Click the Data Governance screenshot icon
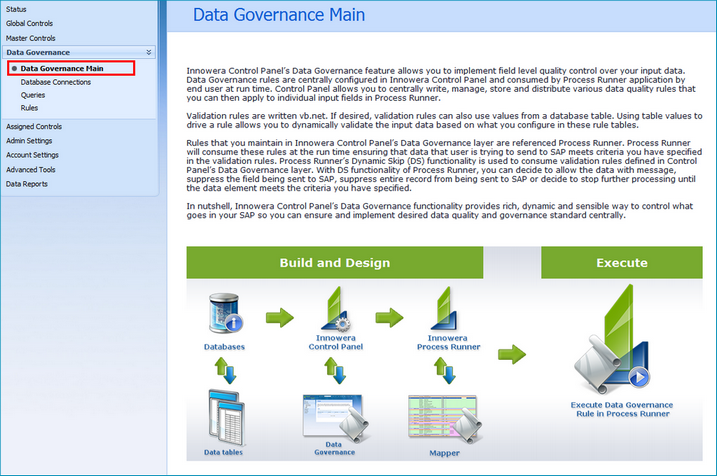 [335, 417]
